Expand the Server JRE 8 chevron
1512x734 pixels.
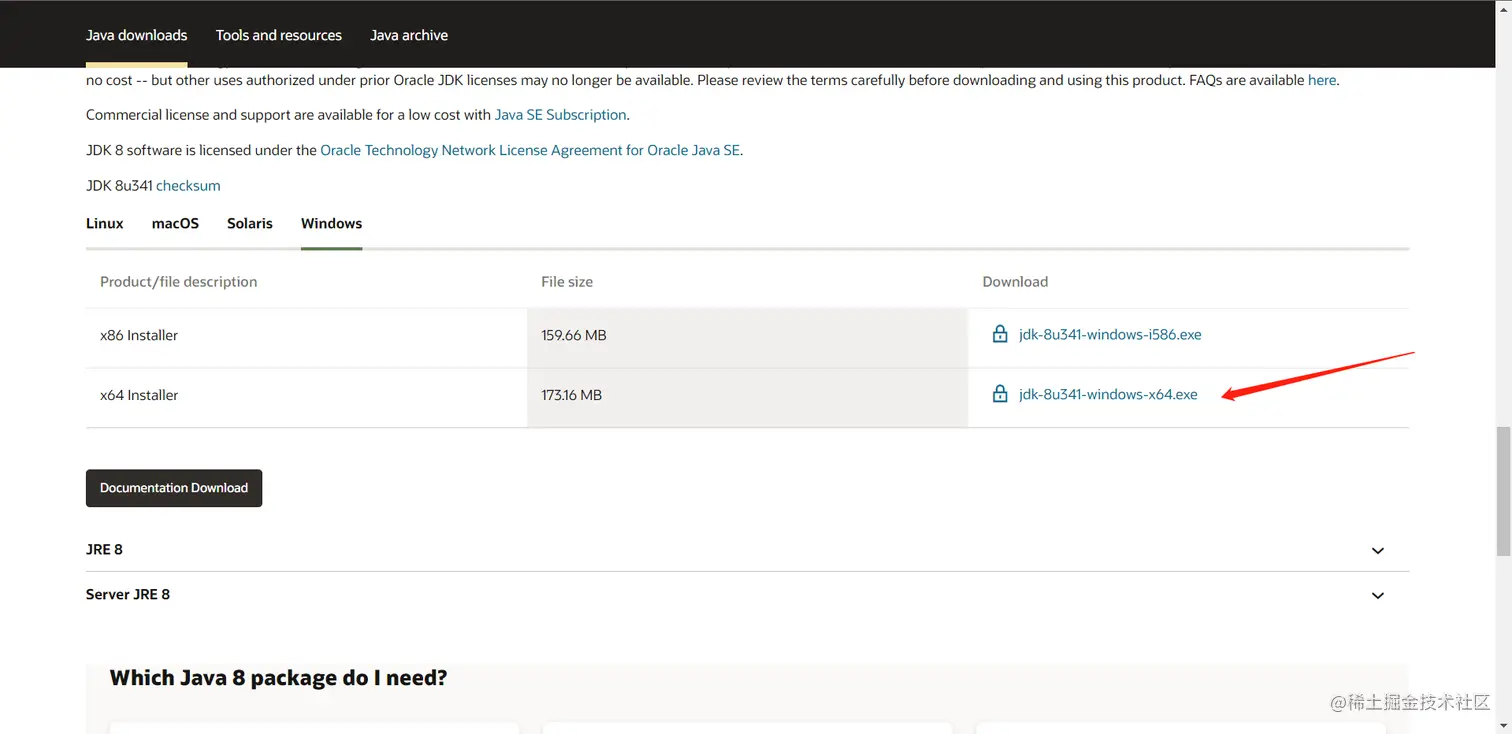click(x=1377, y=596)
